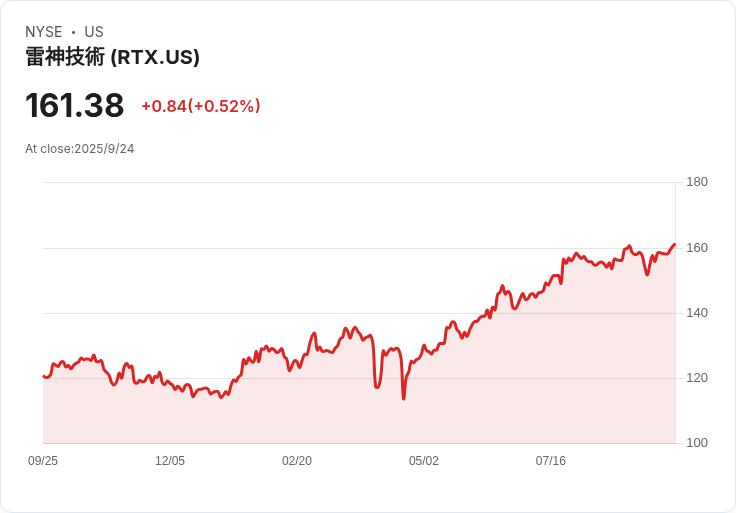Click the lowest dip on the price line
The image size is (736, 513).
click(x=404, y=398)
